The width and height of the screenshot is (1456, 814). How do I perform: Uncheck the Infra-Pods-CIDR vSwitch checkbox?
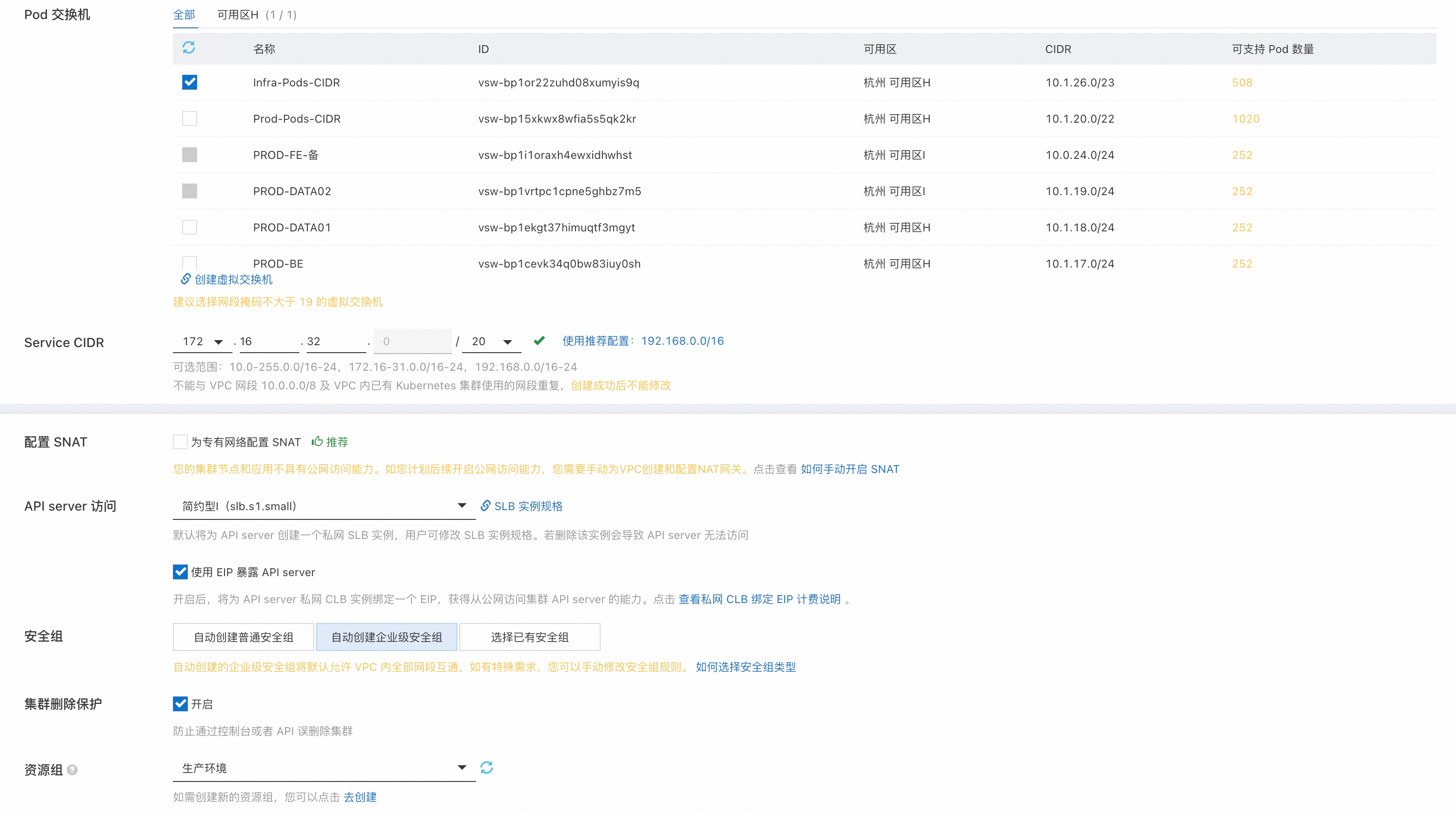(x=189, y=83)
